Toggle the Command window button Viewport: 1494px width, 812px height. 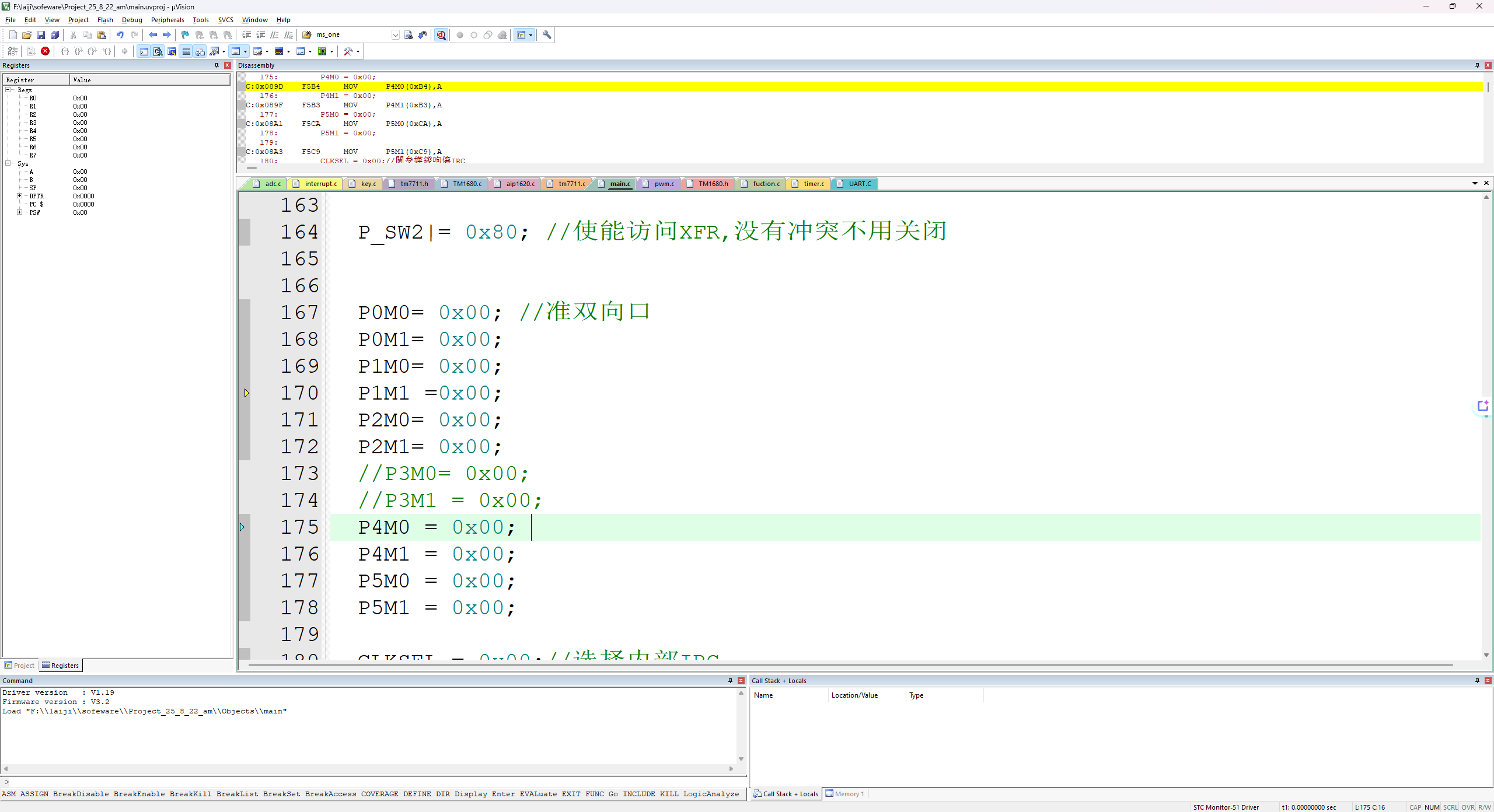[144, 51]
